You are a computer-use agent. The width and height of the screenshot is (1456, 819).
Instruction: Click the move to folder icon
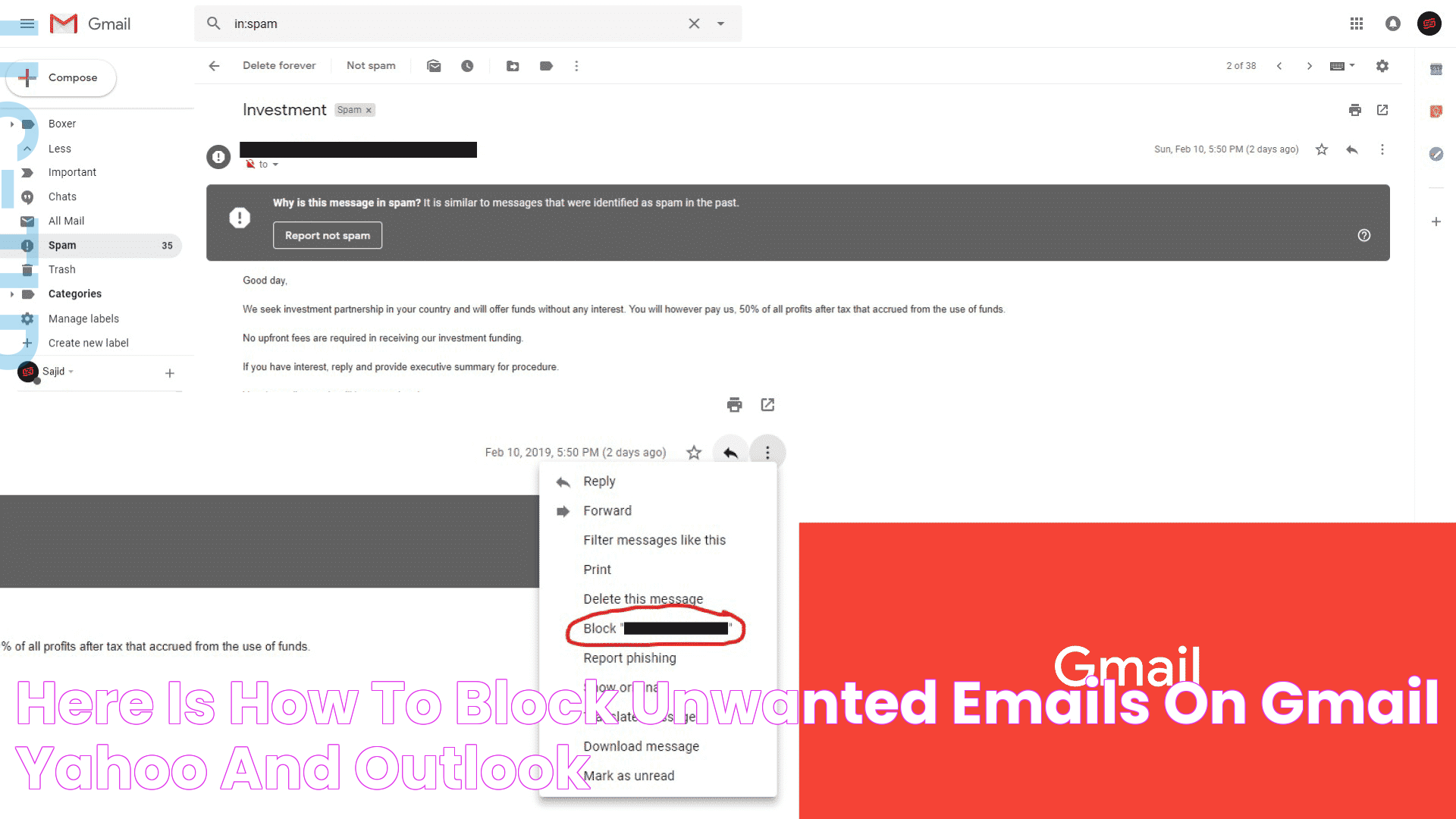pyautogui.click(x=512, y=66)
